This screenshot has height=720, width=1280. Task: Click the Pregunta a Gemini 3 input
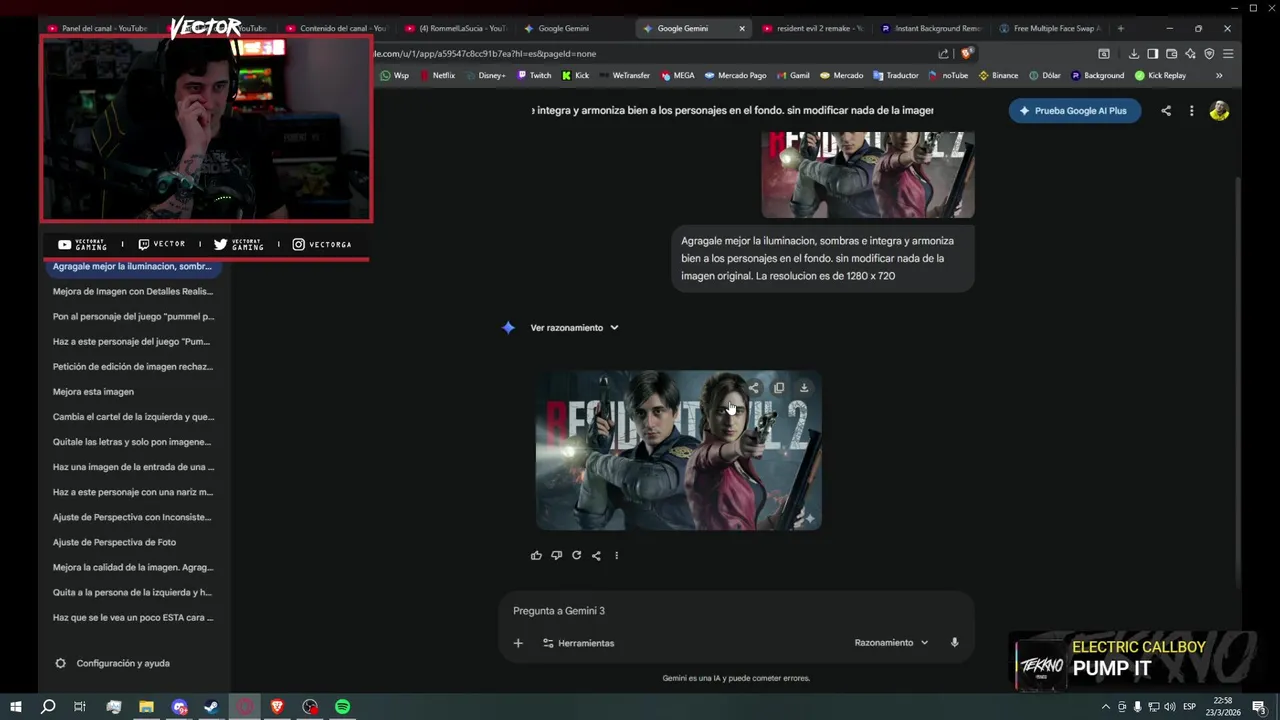click(736, 611)
